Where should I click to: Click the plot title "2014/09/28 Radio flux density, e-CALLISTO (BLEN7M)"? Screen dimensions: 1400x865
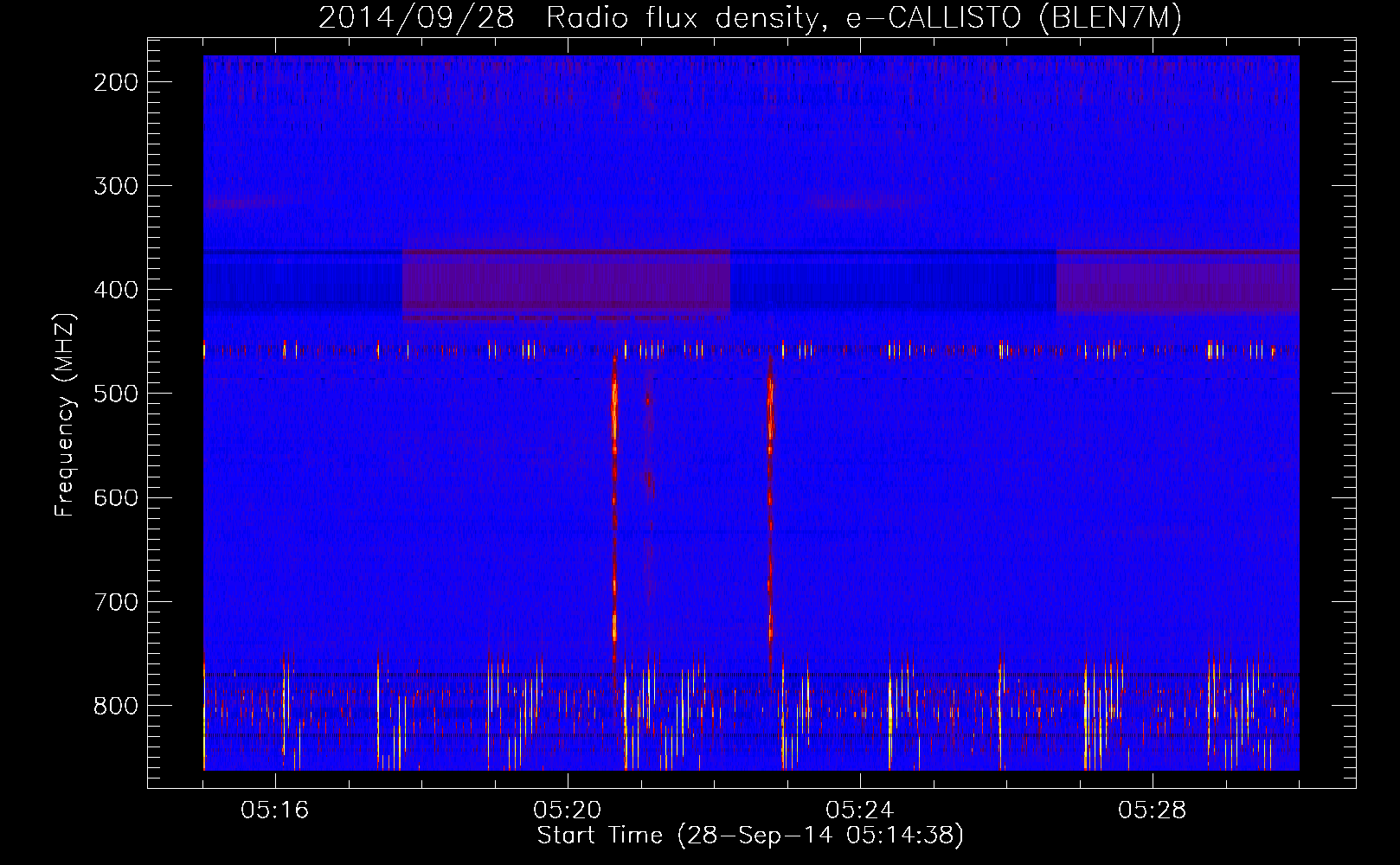[x=749, y=17]
